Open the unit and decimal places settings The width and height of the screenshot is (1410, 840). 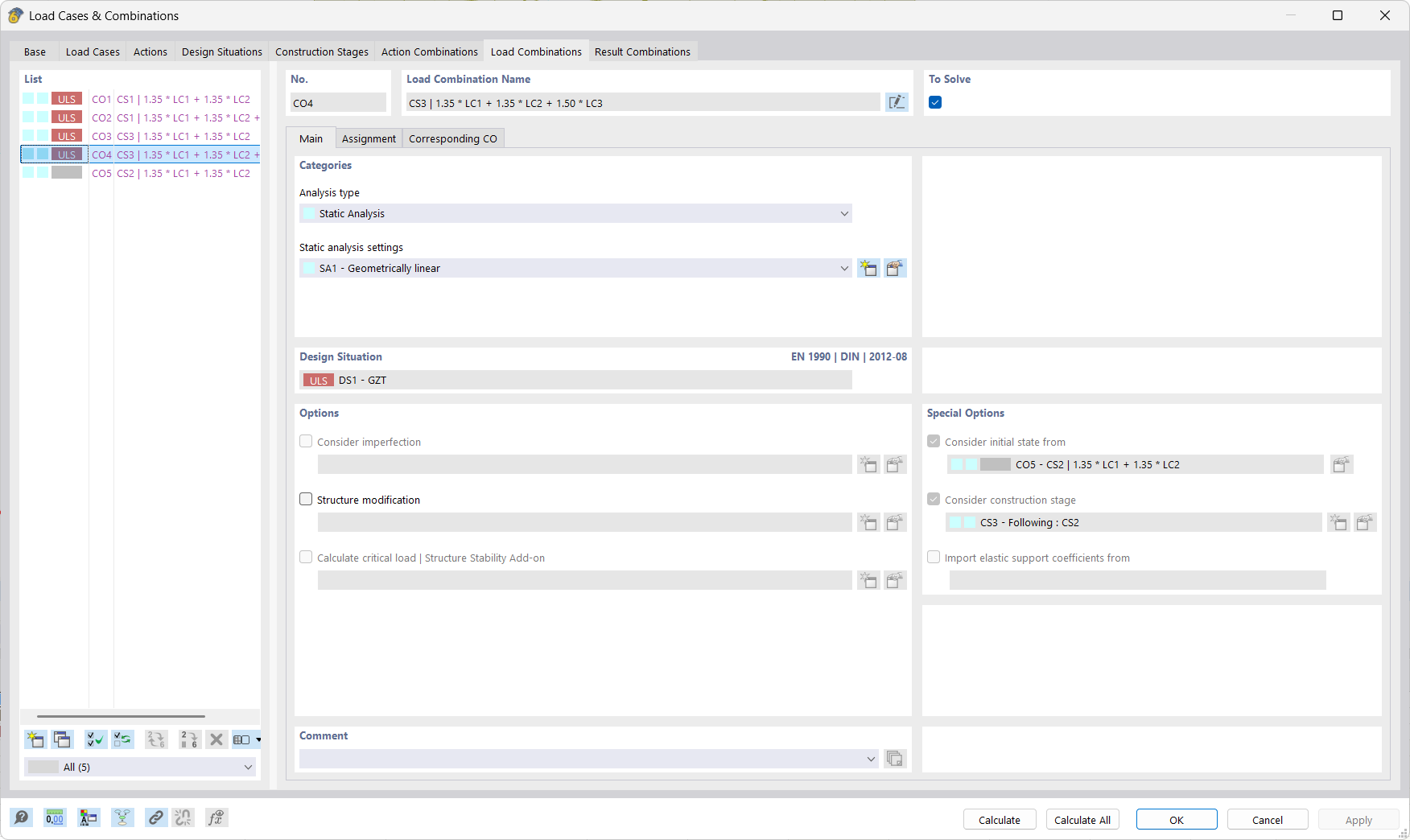click(55, 817)
